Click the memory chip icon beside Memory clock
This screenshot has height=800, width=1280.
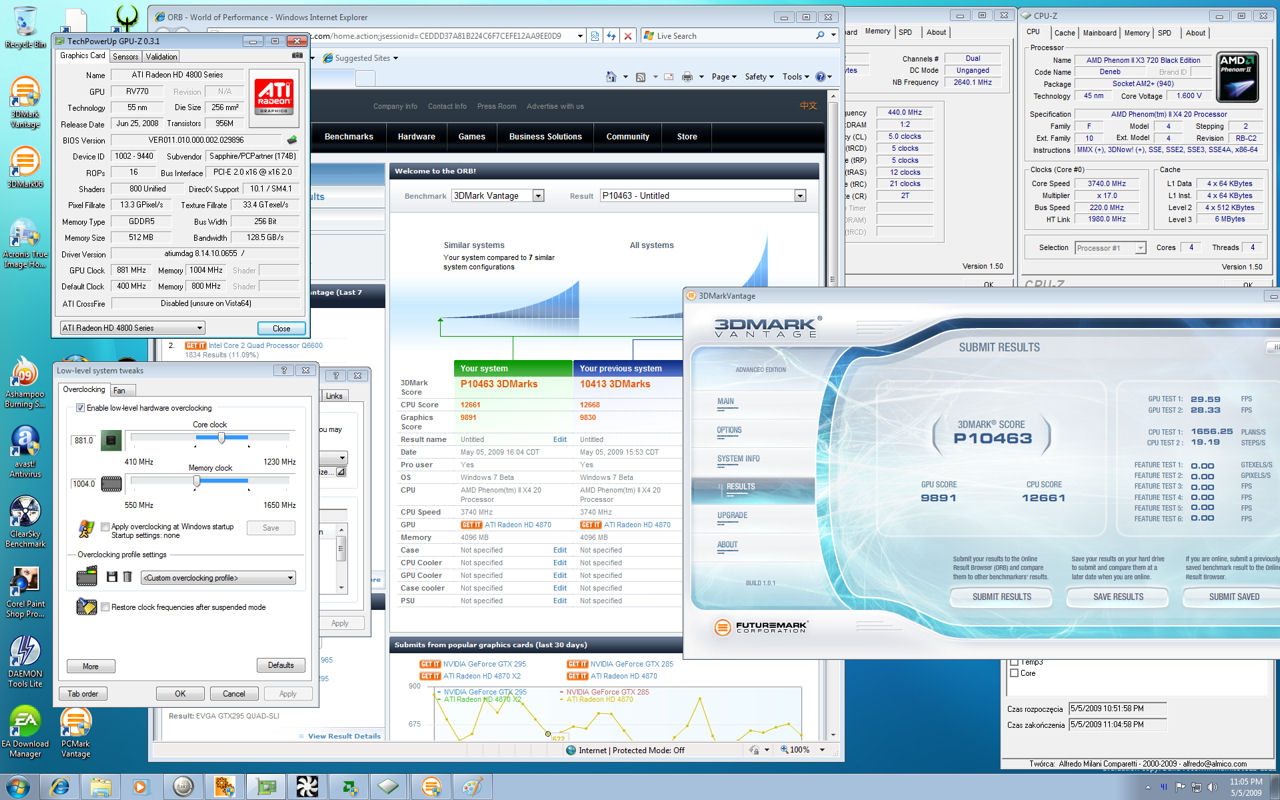tap(112, 483)
